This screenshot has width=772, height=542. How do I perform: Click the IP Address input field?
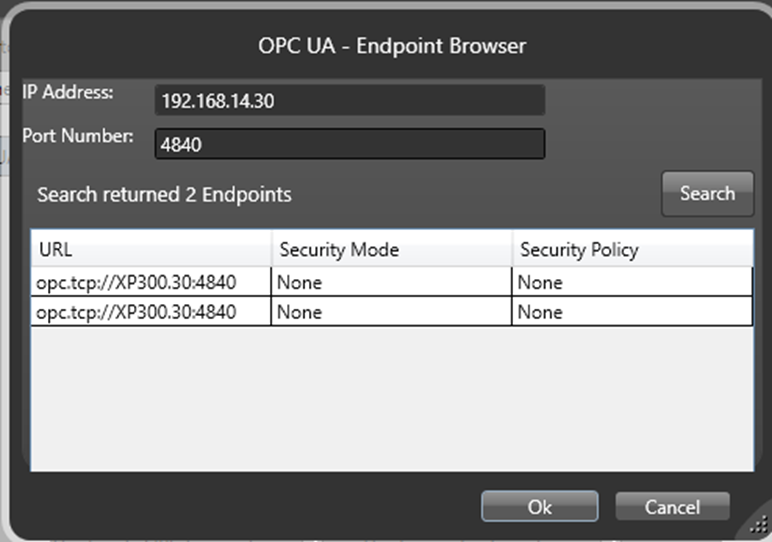350,101
